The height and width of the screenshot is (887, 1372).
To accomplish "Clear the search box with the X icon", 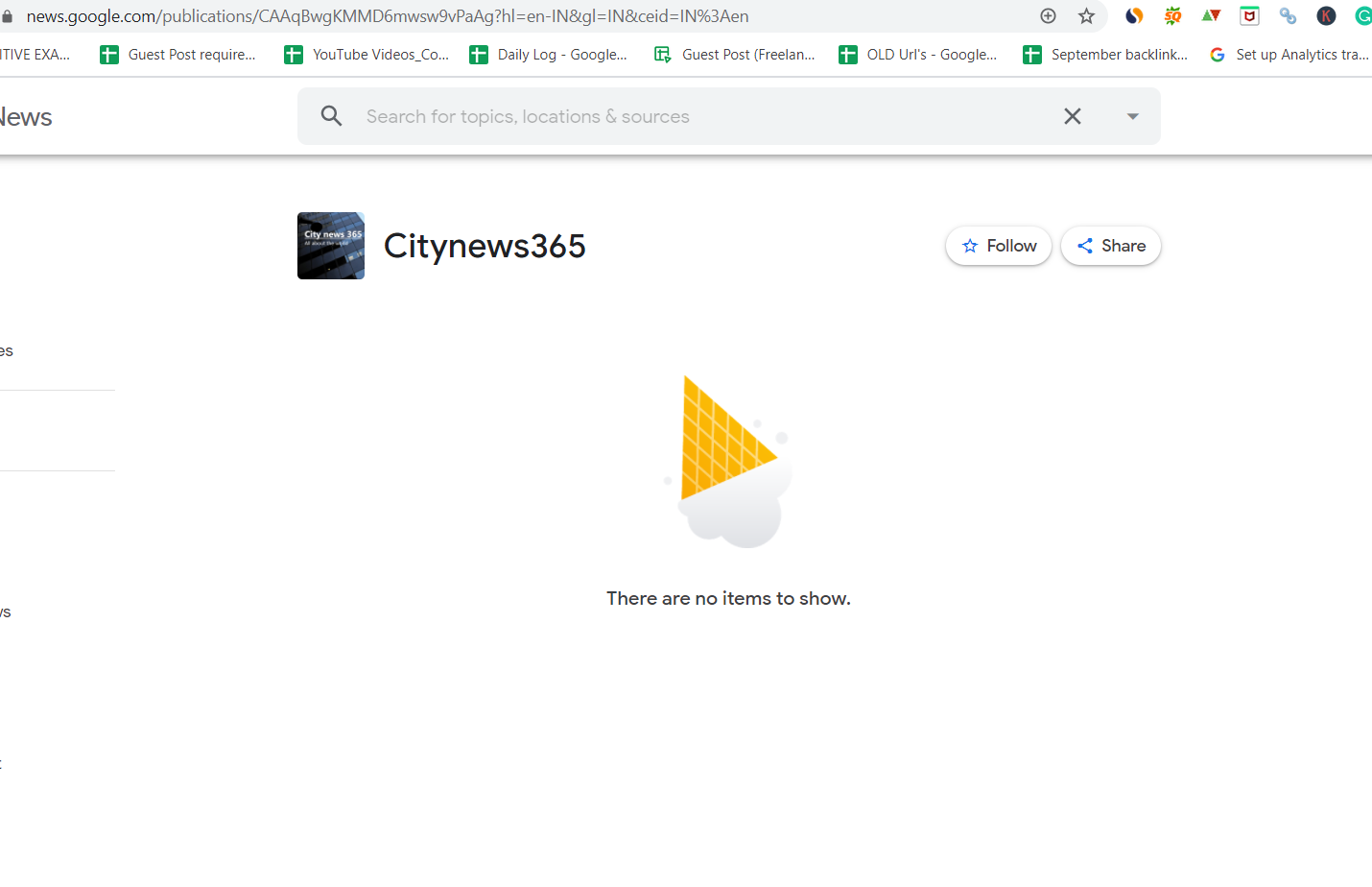I will 1073,116.
